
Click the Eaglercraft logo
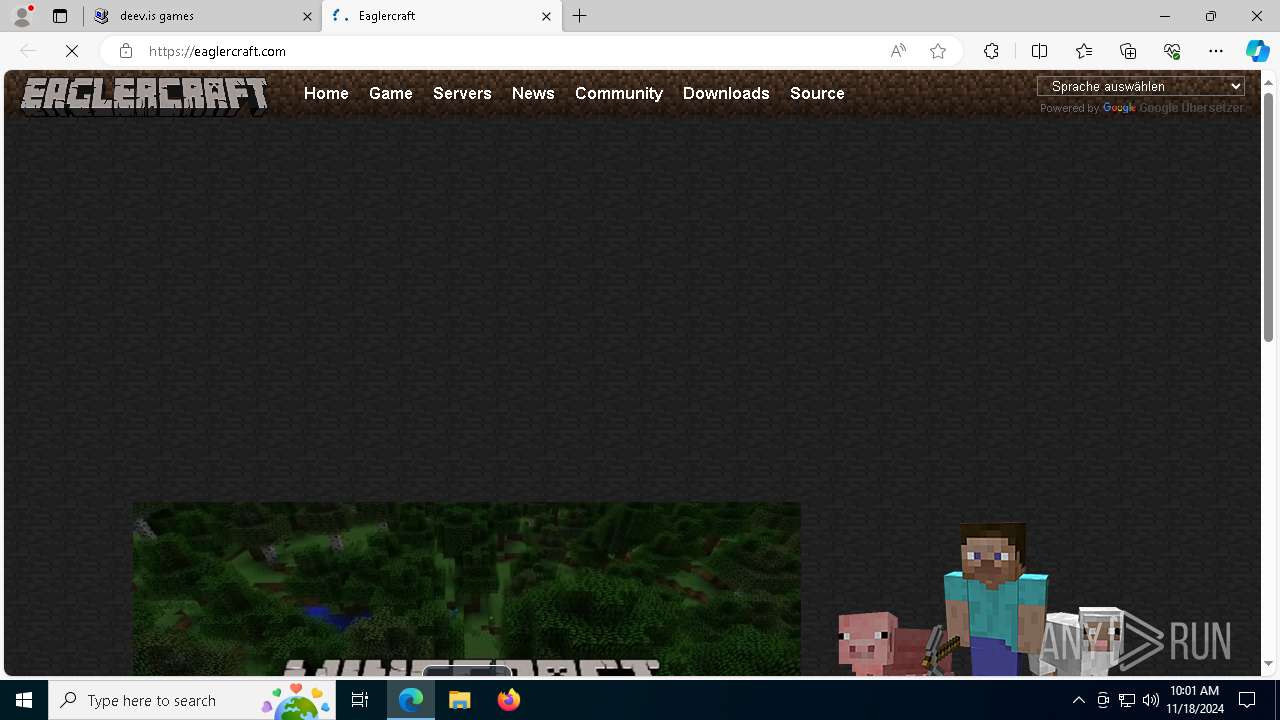pos(145,96)
